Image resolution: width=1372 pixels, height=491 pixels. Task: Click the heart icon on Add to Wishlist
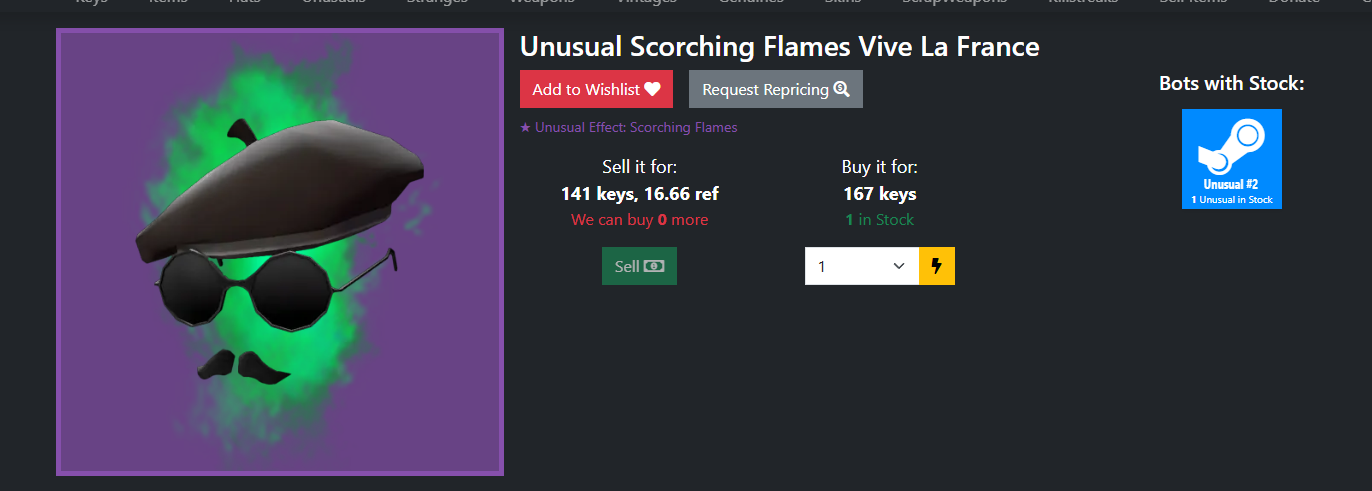pyautogui.click(x=652, y=89)
